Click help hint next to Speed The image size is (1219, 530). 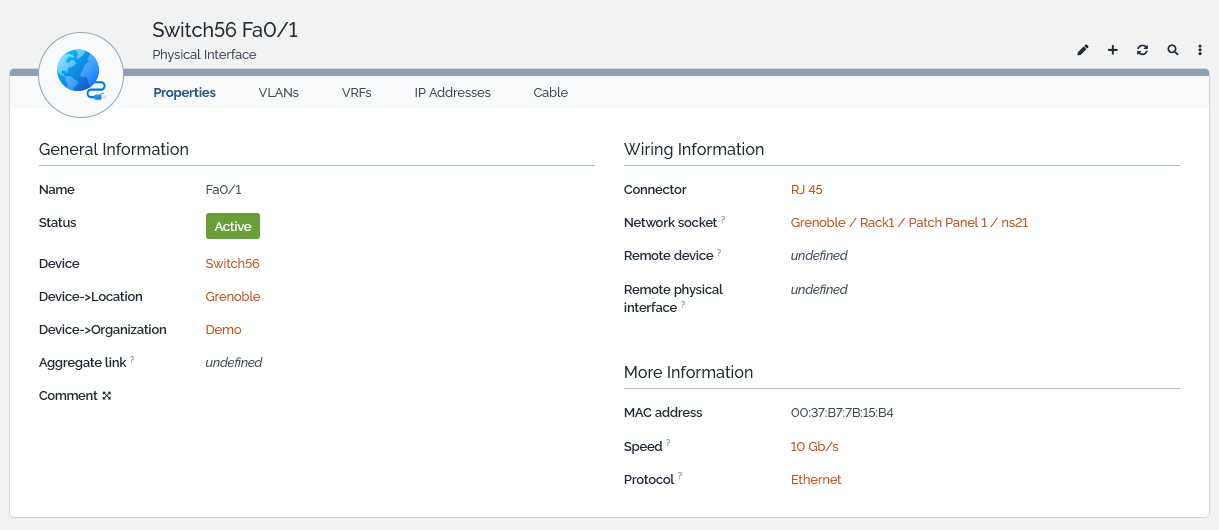[x=668, y=443]
